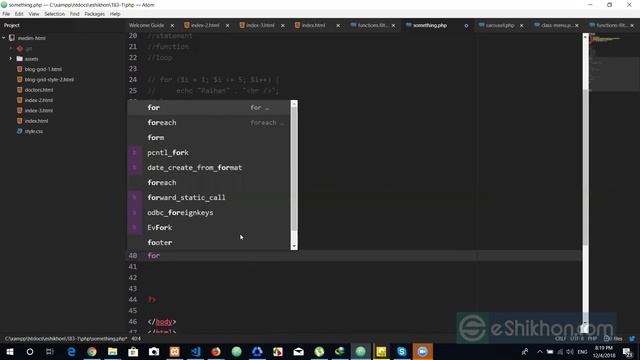This screenshot has width=640, height=360.
Task: Switch to the index.html tab
Action: [x=313, y=25]
